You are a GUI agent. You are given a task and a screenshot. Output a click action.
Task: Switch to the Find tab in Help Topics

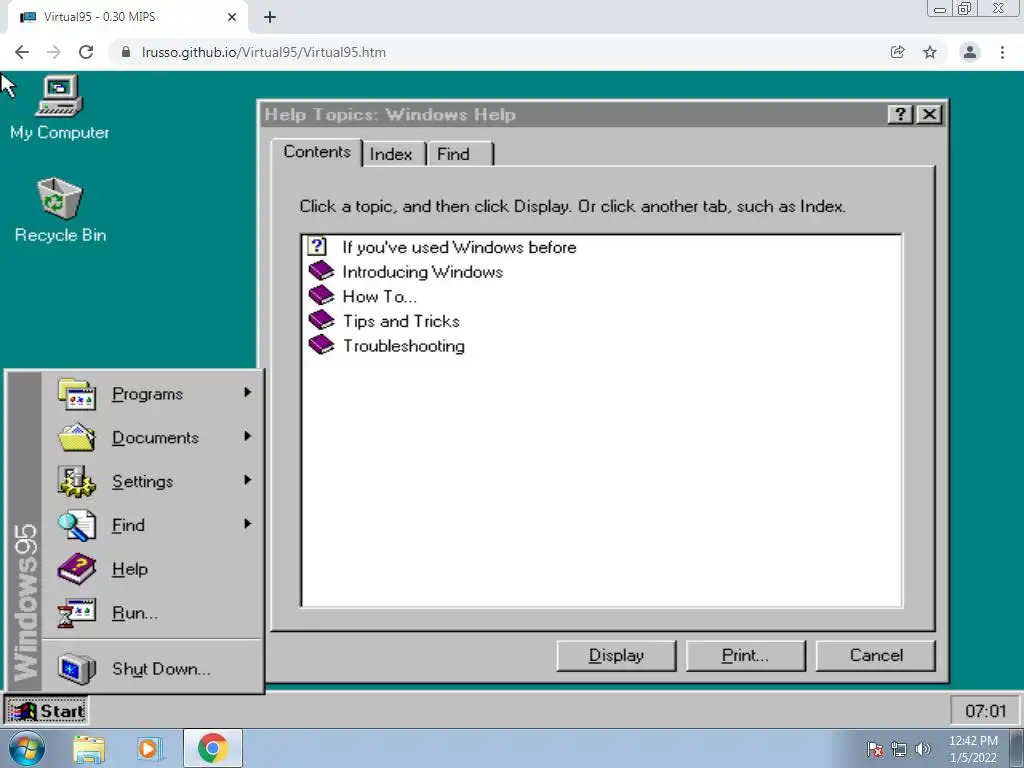coord(459,154)
